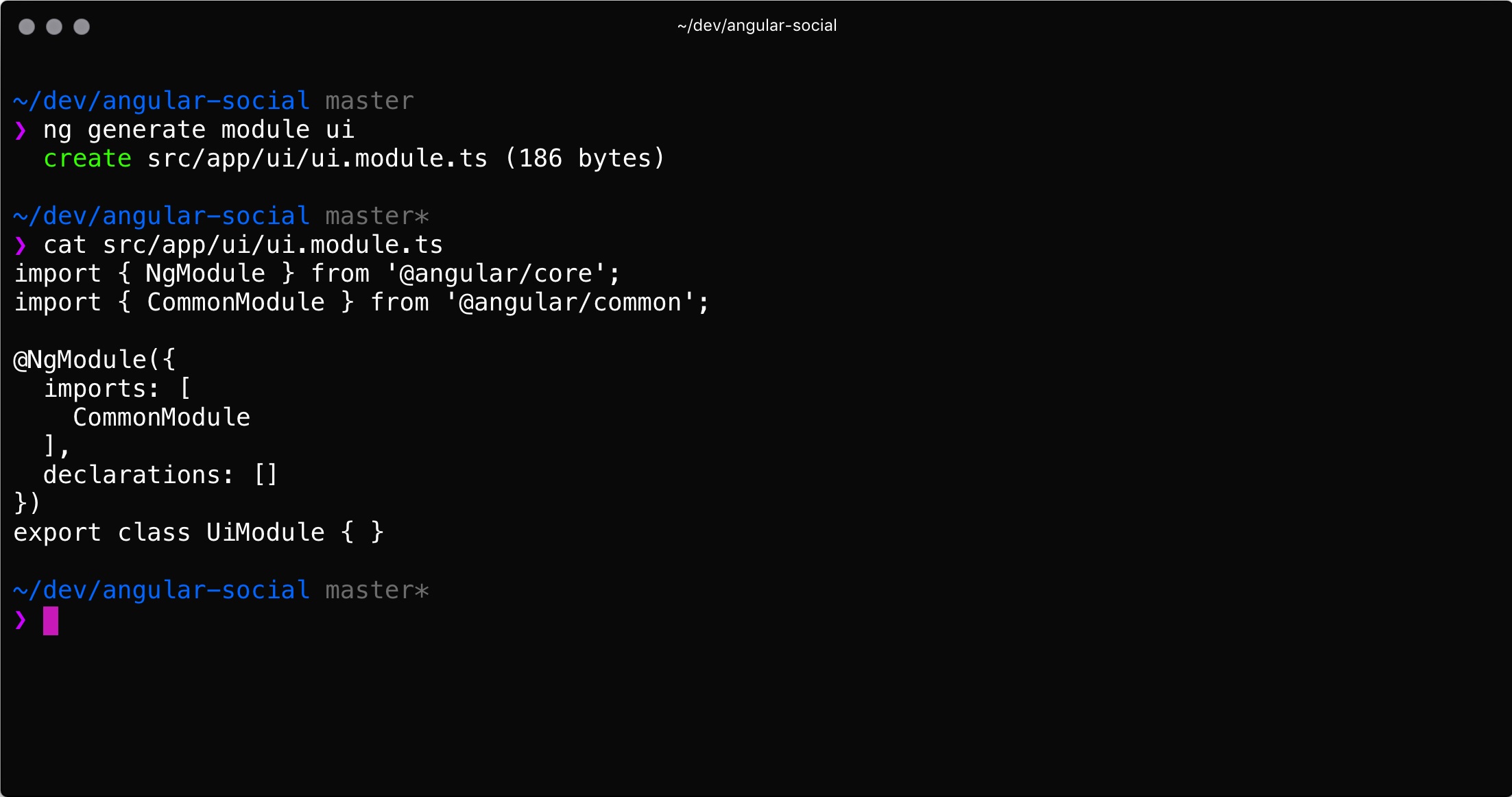Click the first gray traffic-light window button
1512x797 pixels.
point(27,27)
